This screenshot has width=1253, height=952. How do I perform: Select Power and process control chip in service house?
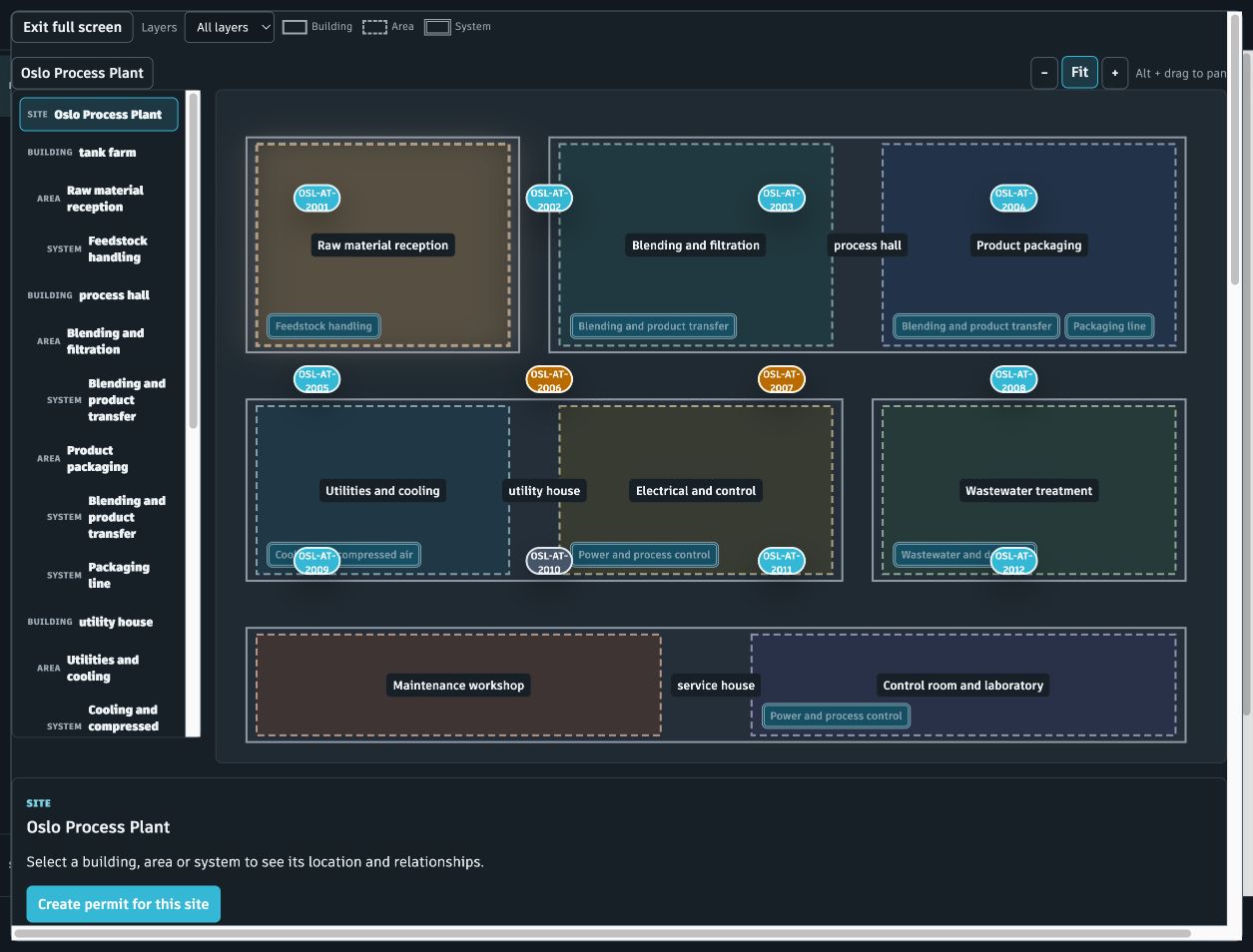click(836, 715)
